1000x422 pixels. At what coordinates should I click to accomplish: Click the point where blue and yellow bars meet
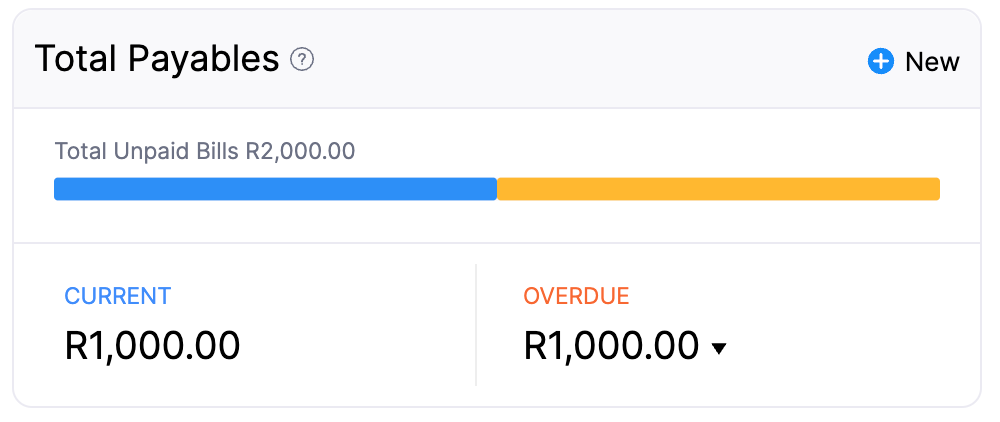click(x=497, y=189)
